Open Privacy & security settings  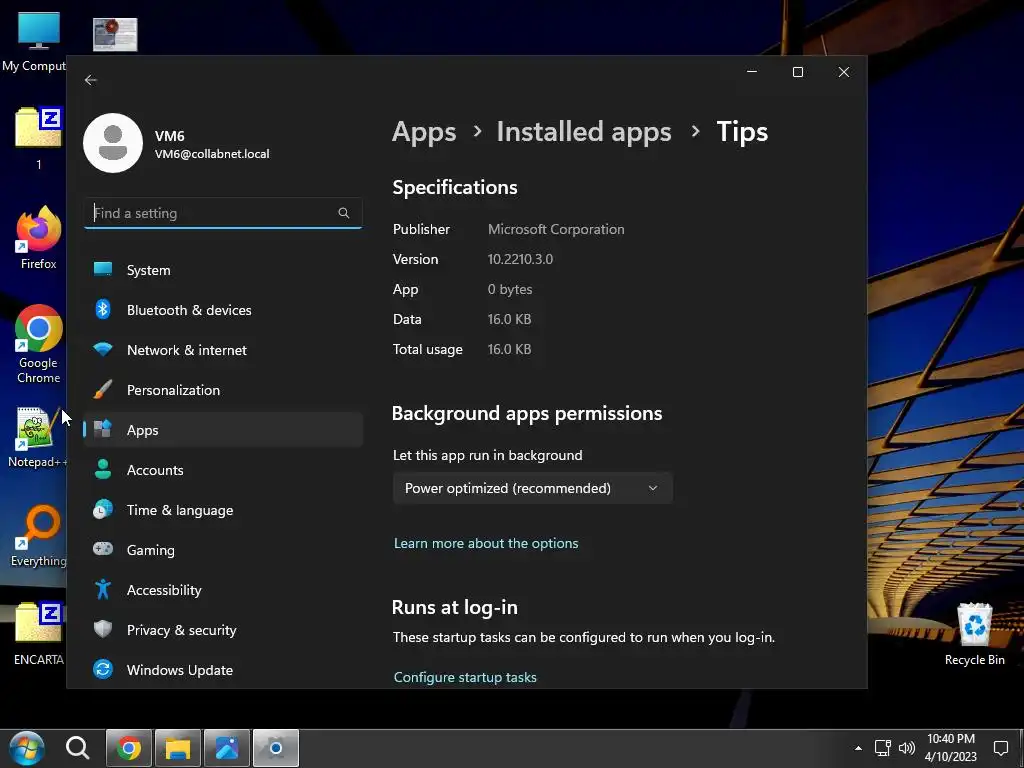[x=223, y=630]
